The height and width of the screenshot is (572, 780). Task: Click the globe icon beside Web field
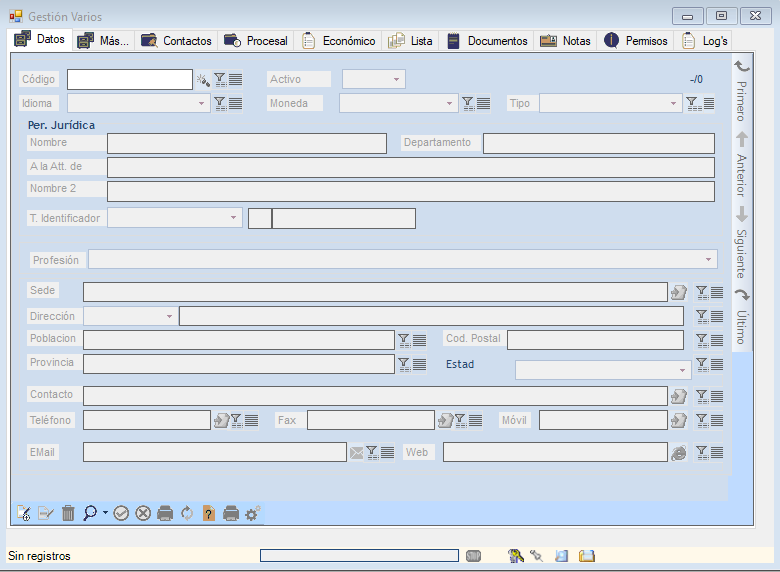coord(679,453)
